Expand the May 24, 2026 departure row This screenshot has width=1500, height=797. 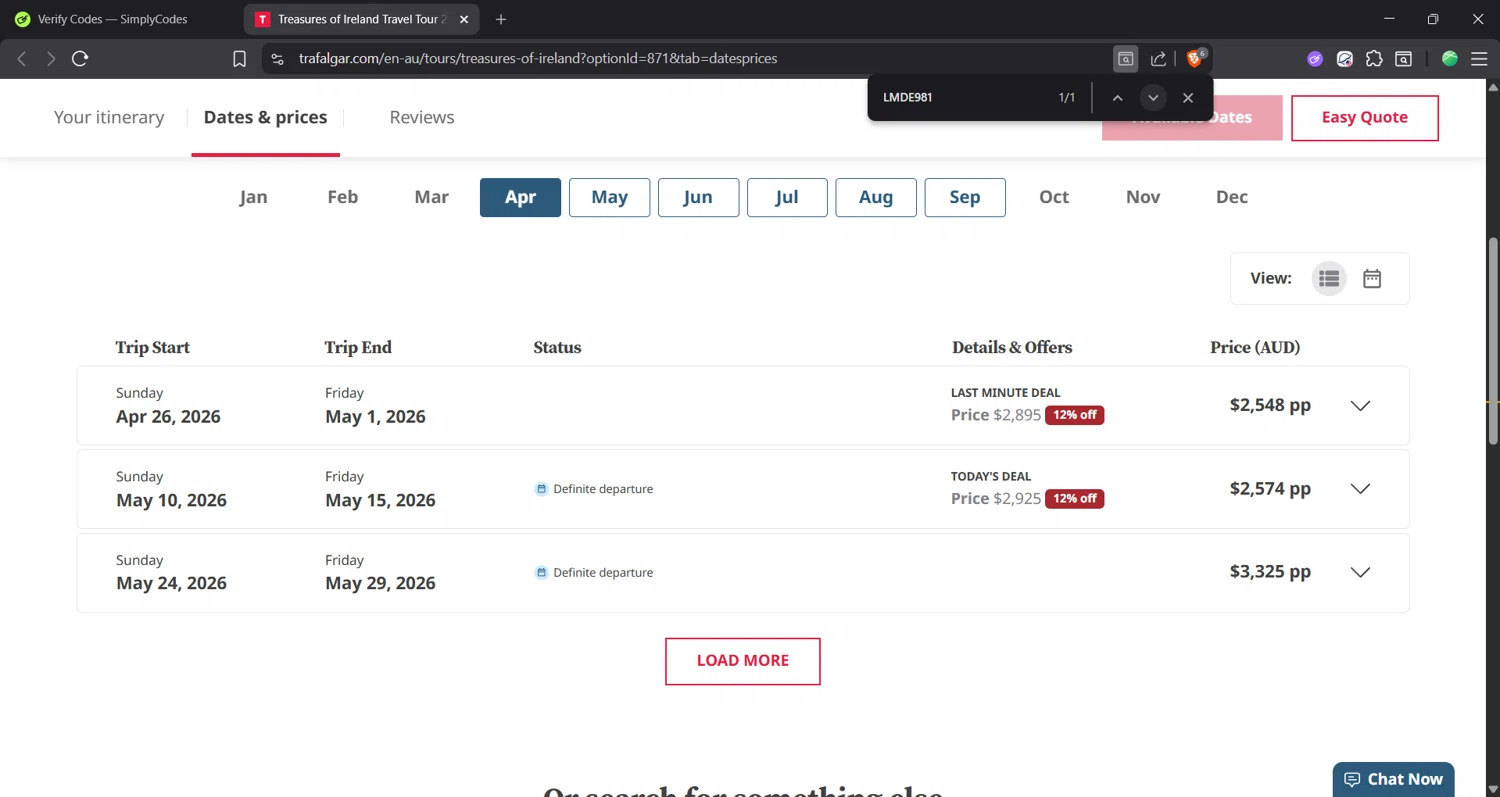1360,573
